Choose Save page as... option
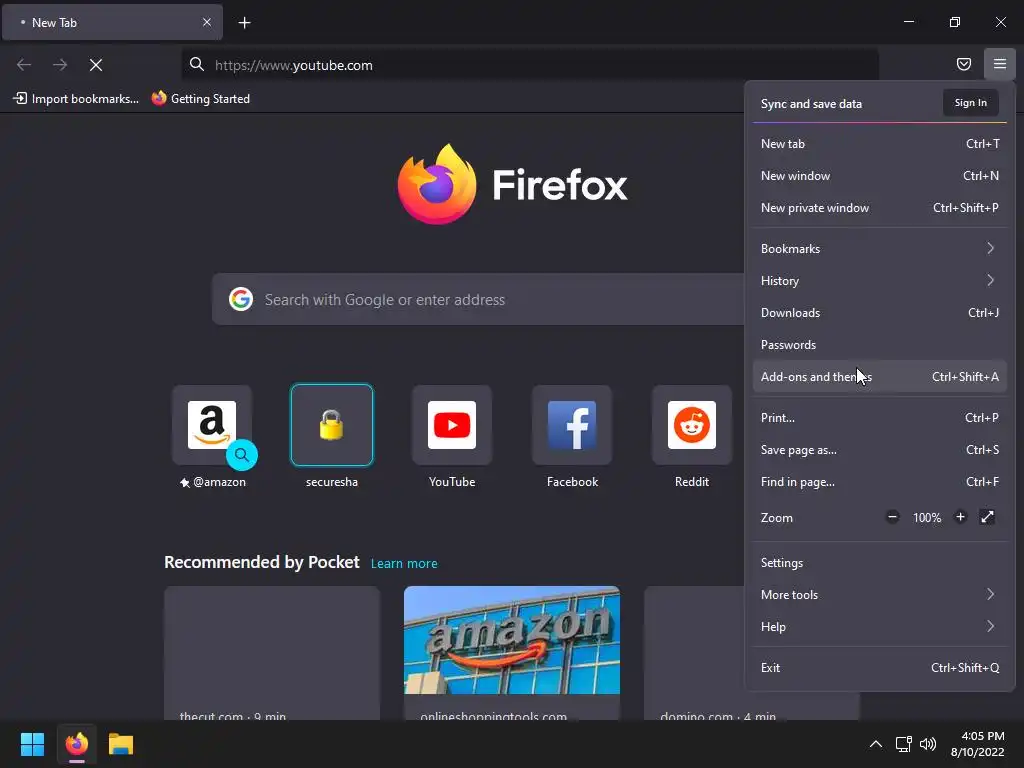The width and height of the screenshot is (1024, 768). point(879,449)
